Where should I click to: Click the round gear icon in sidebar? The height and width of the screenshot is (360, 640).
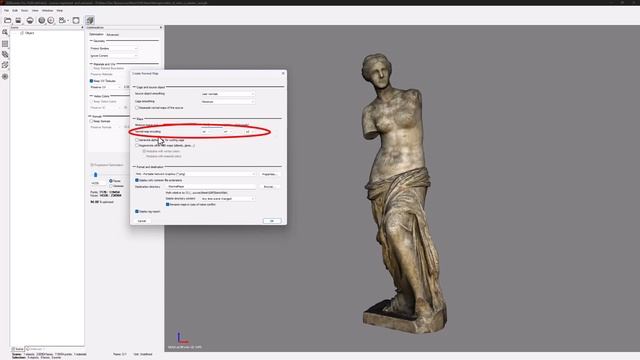(5, 76)
